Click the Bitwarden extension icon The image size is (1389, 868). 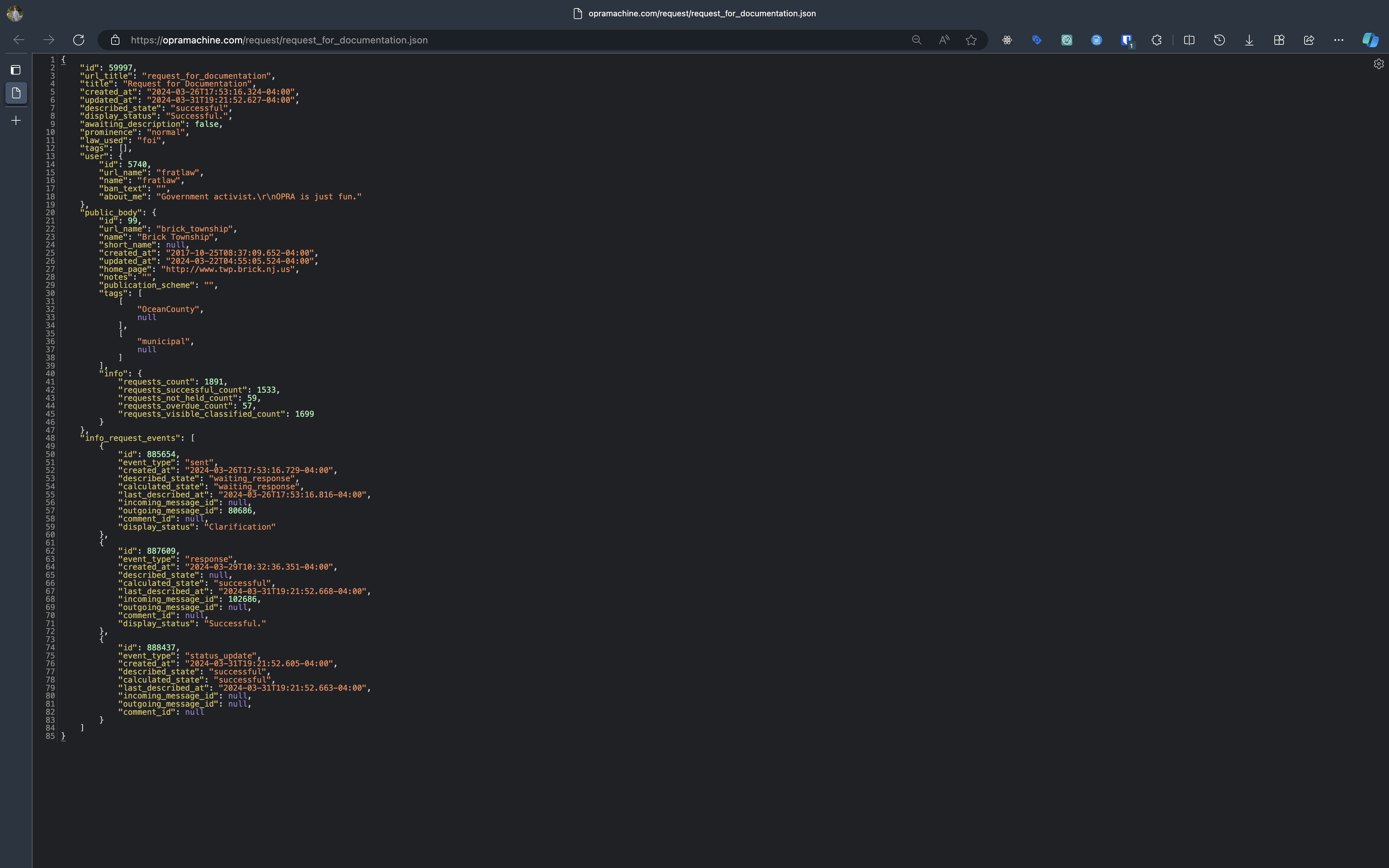point(1126,40)
